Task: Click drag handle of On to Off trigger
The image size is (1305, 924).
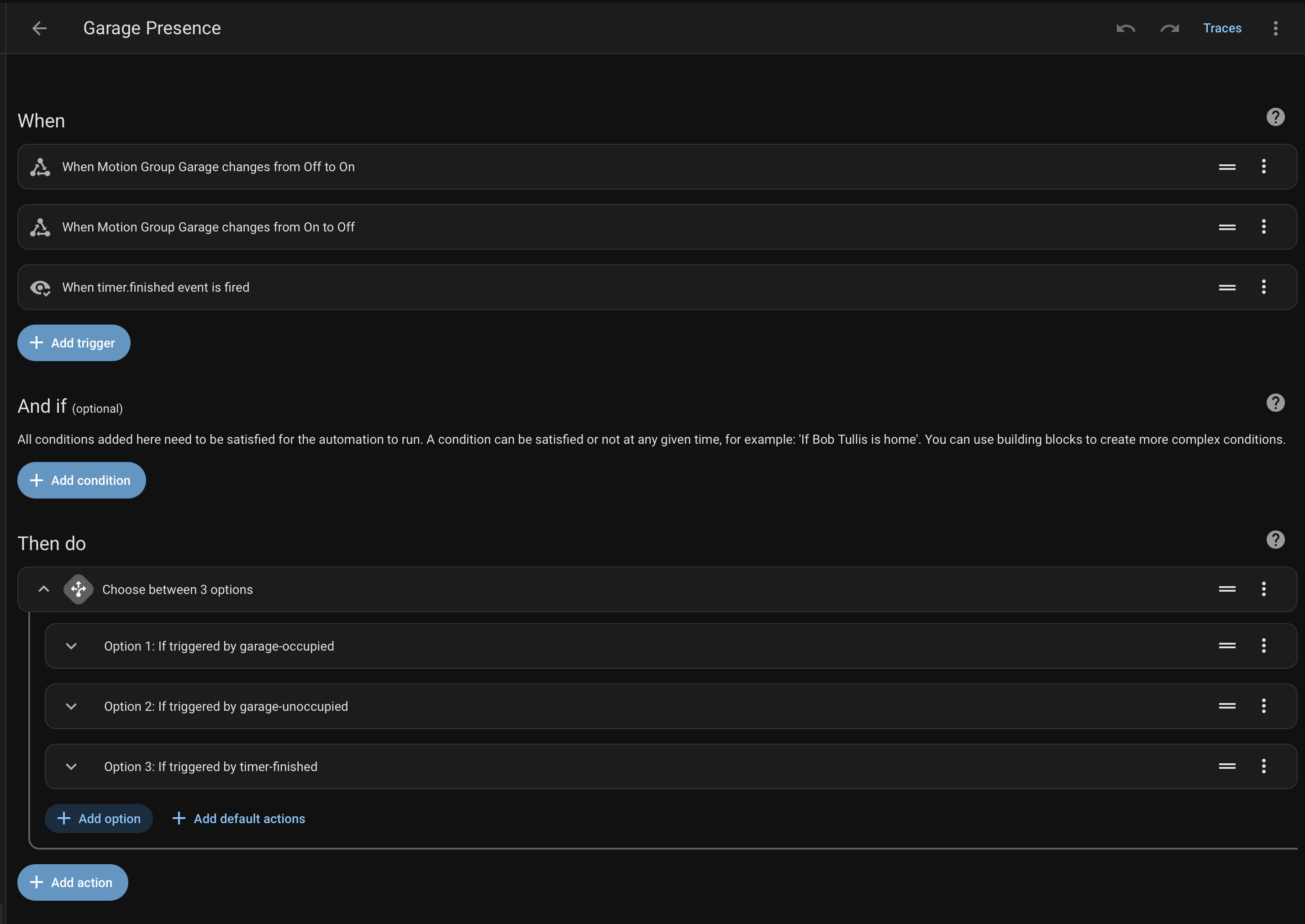Action: (x=1227, y=227)
